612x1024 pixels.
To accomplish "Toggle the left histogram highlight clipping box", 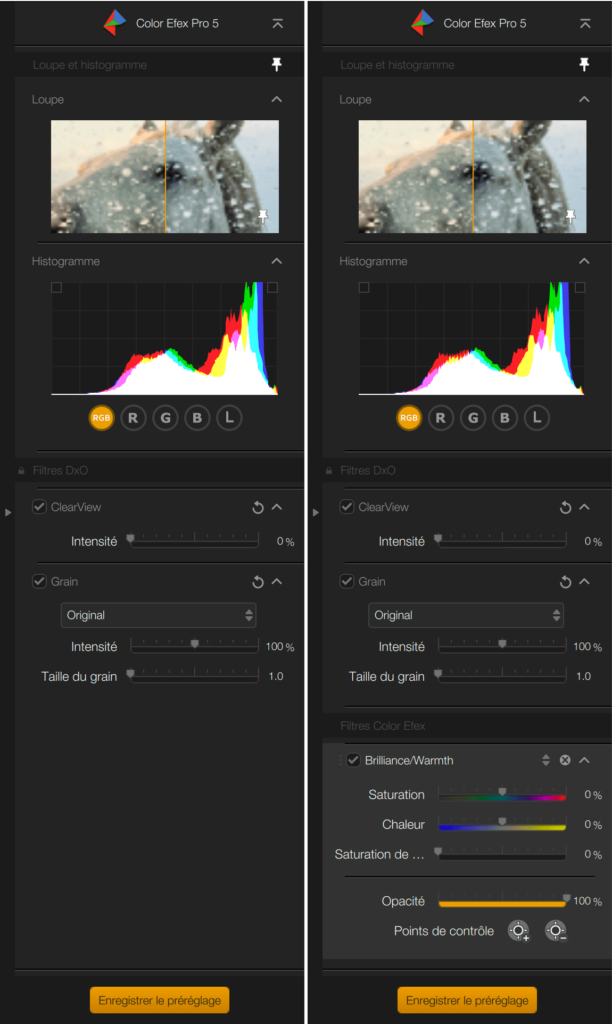I will [272, 287].
